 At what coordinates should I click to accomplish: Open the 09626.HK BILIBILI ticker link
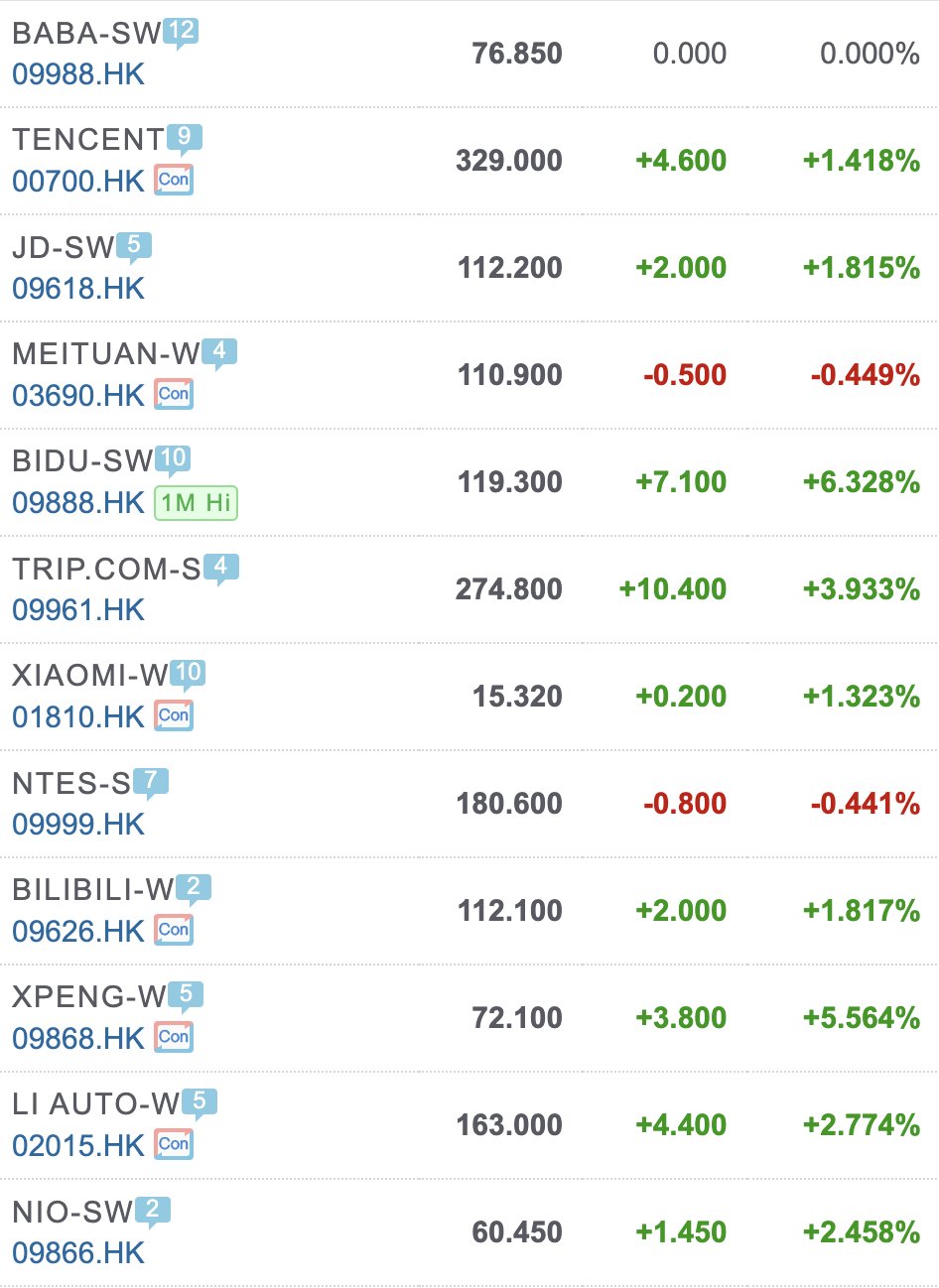[x=78, y=932]
